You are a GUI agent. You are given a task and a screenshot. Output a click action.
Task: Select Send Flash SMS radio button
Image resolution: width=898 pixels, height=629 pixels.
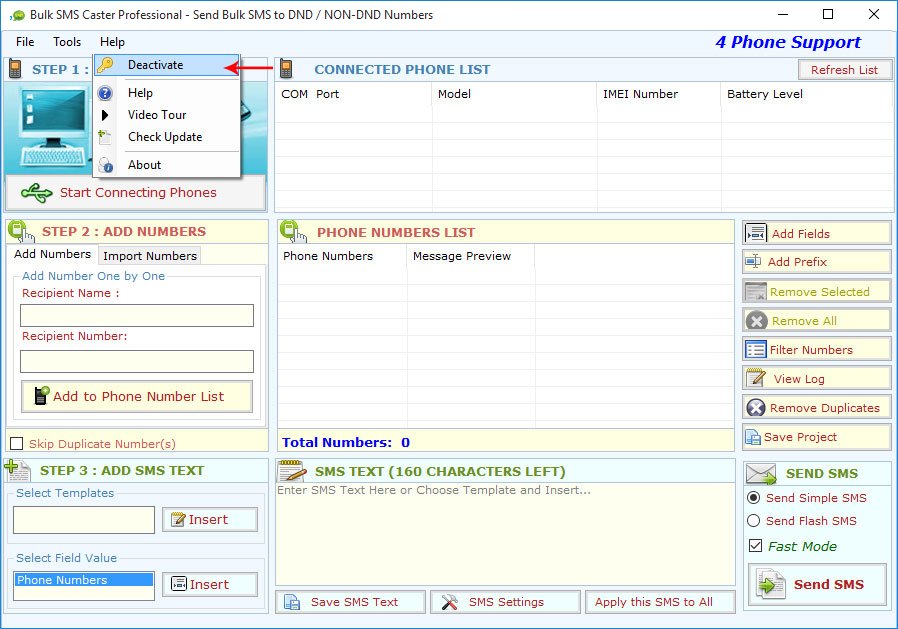(x=754, y=521)
